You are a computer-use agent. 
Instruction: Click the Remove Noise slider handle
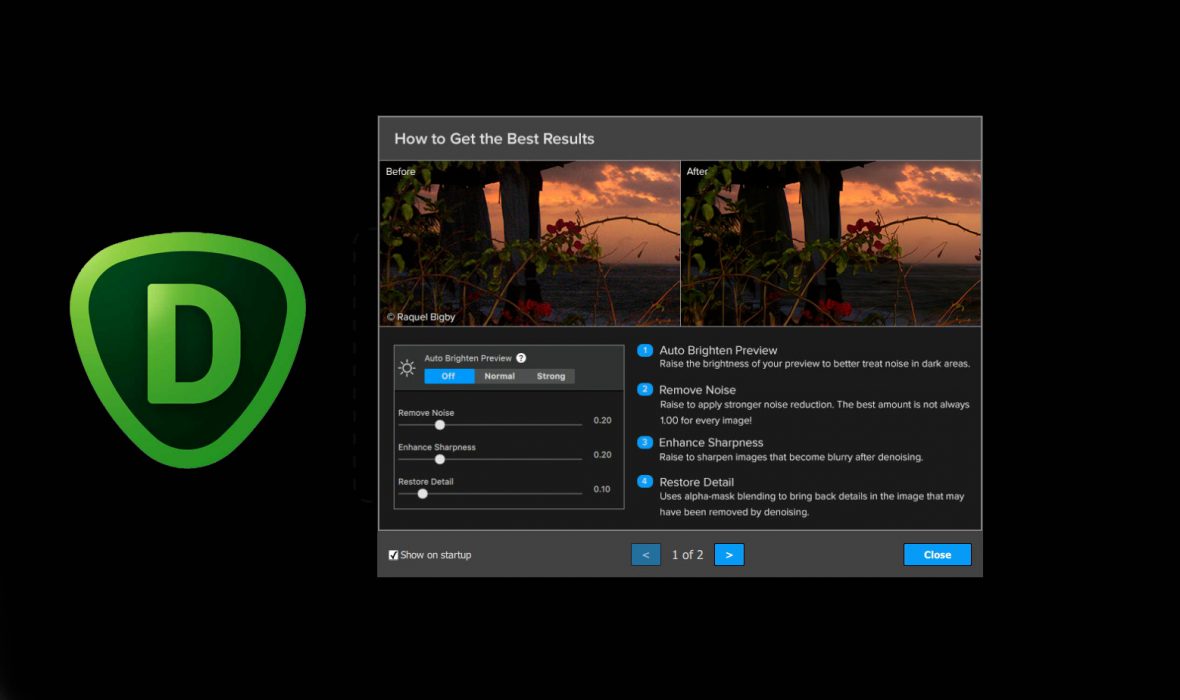pyautogui.click(x=439, y=425)
